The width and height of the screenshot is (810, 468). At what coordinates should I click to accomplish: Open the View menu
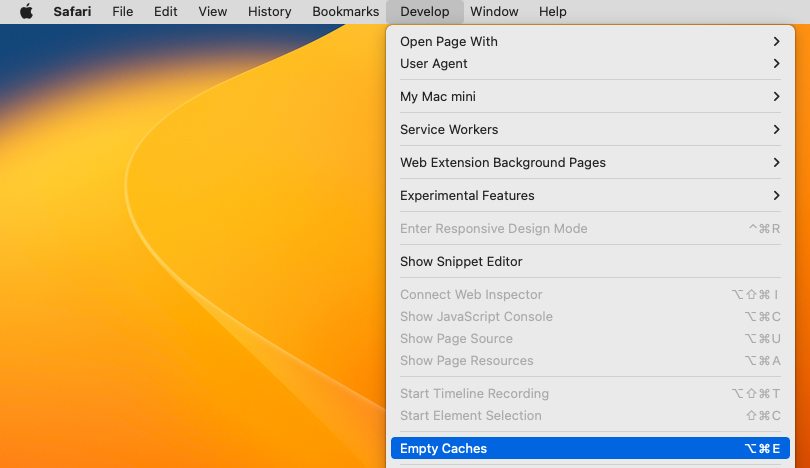212,12
